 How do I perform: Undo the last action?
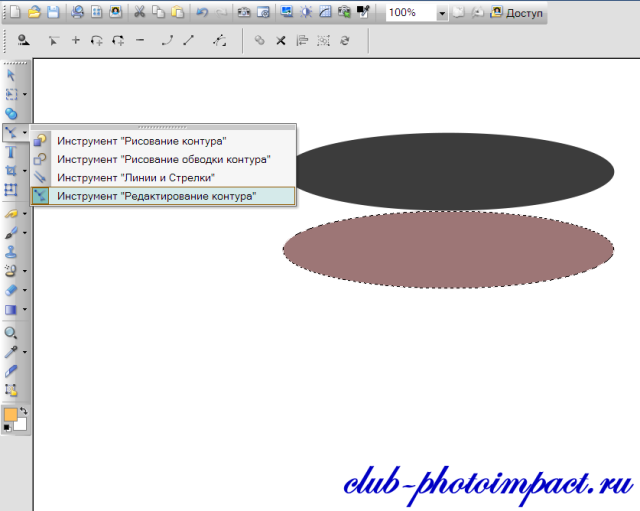(x=202, y=12)
